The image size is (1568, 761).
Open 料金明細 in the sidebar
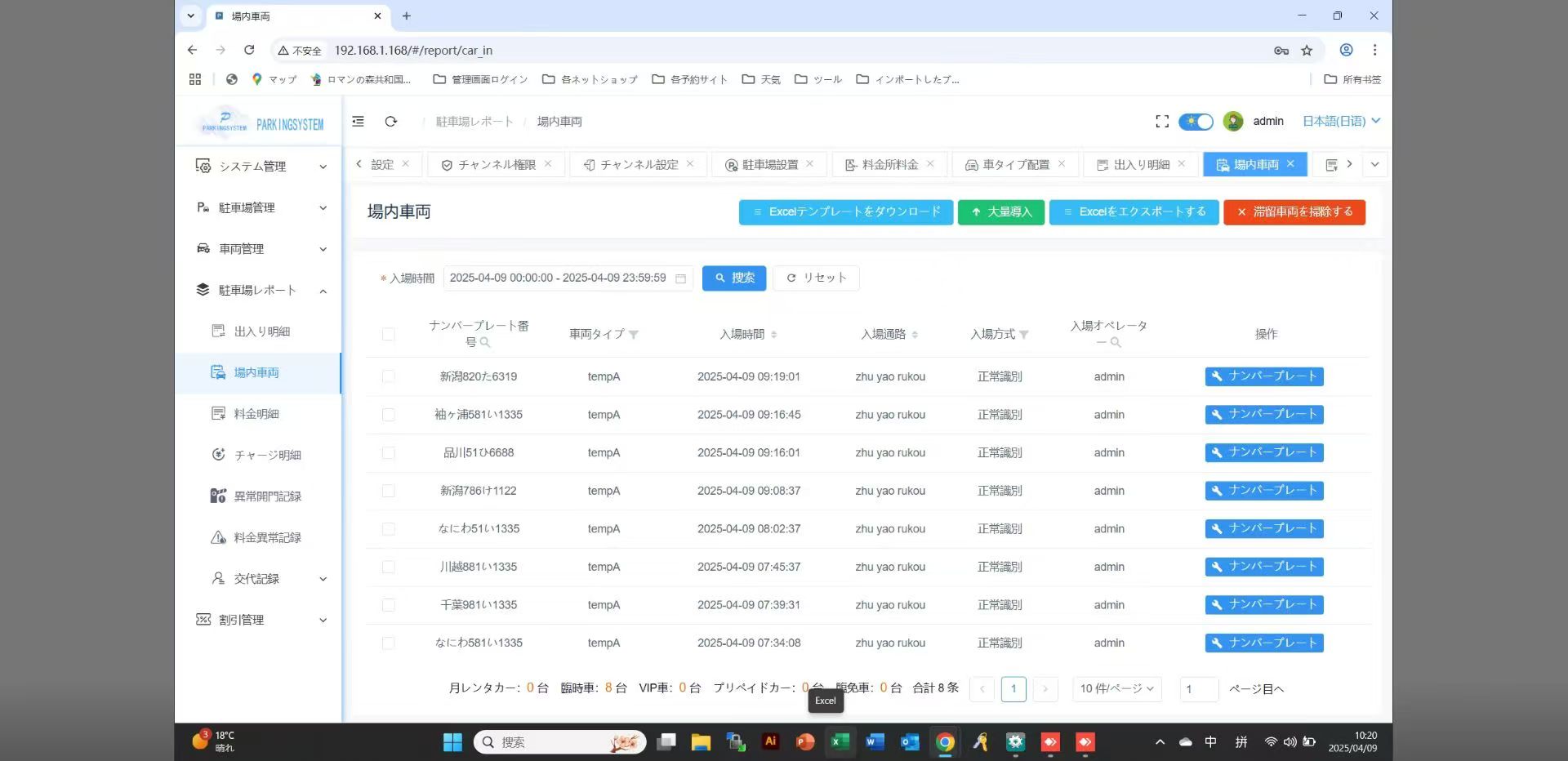point(256,414)
